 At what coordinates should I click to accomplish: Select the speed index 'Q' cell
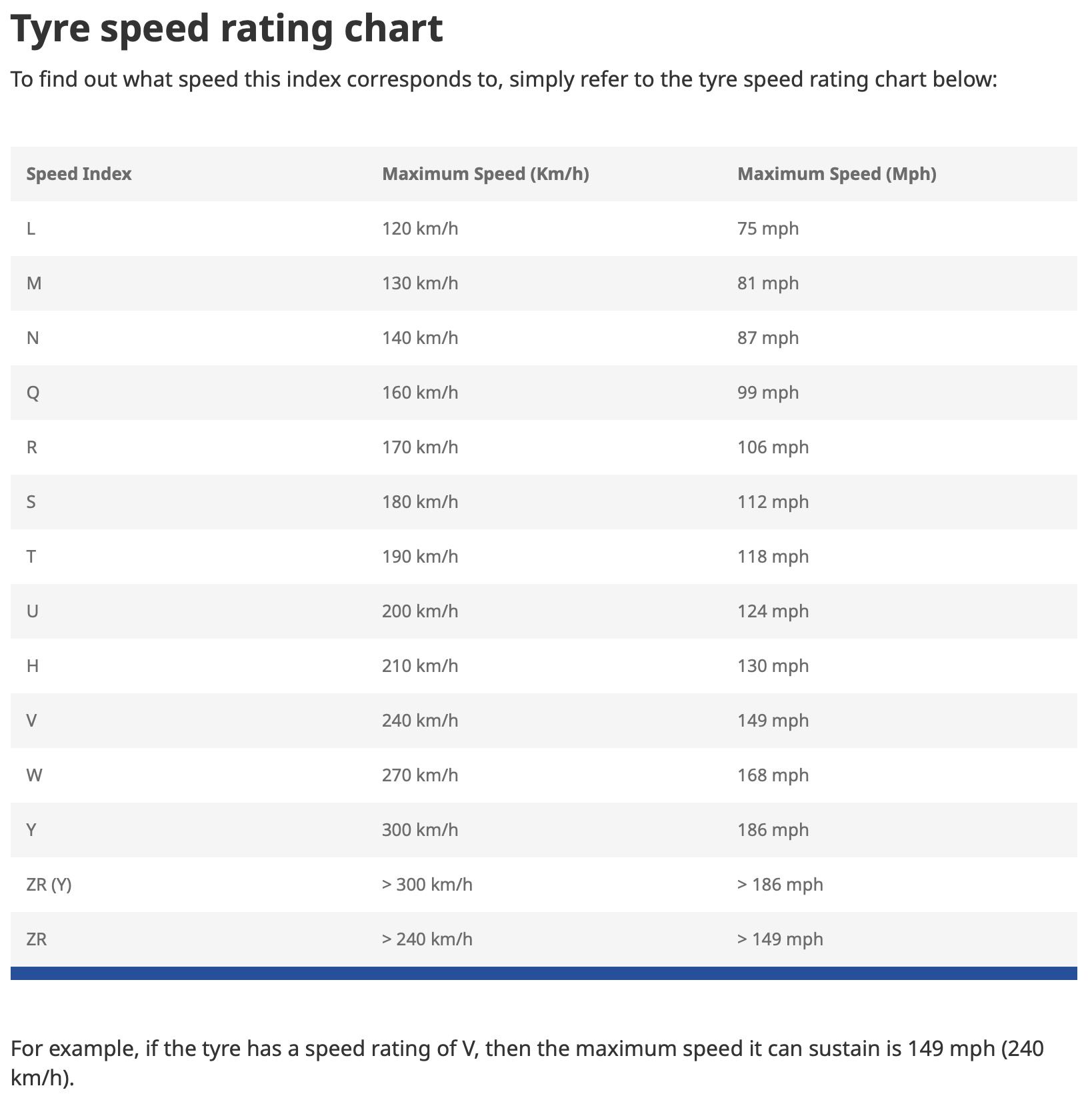tap(33, 393)
